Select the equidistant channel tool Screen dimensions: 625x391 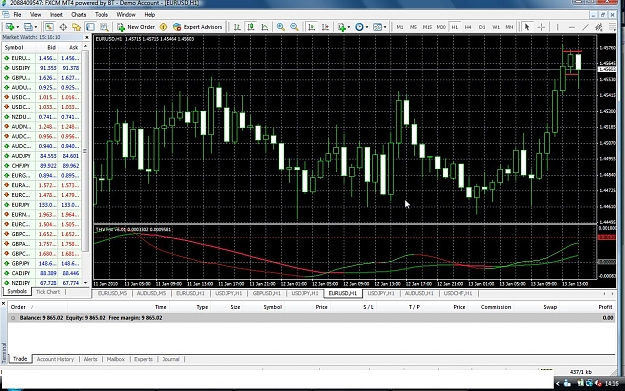pyautogui.click(x=599, y=27)
